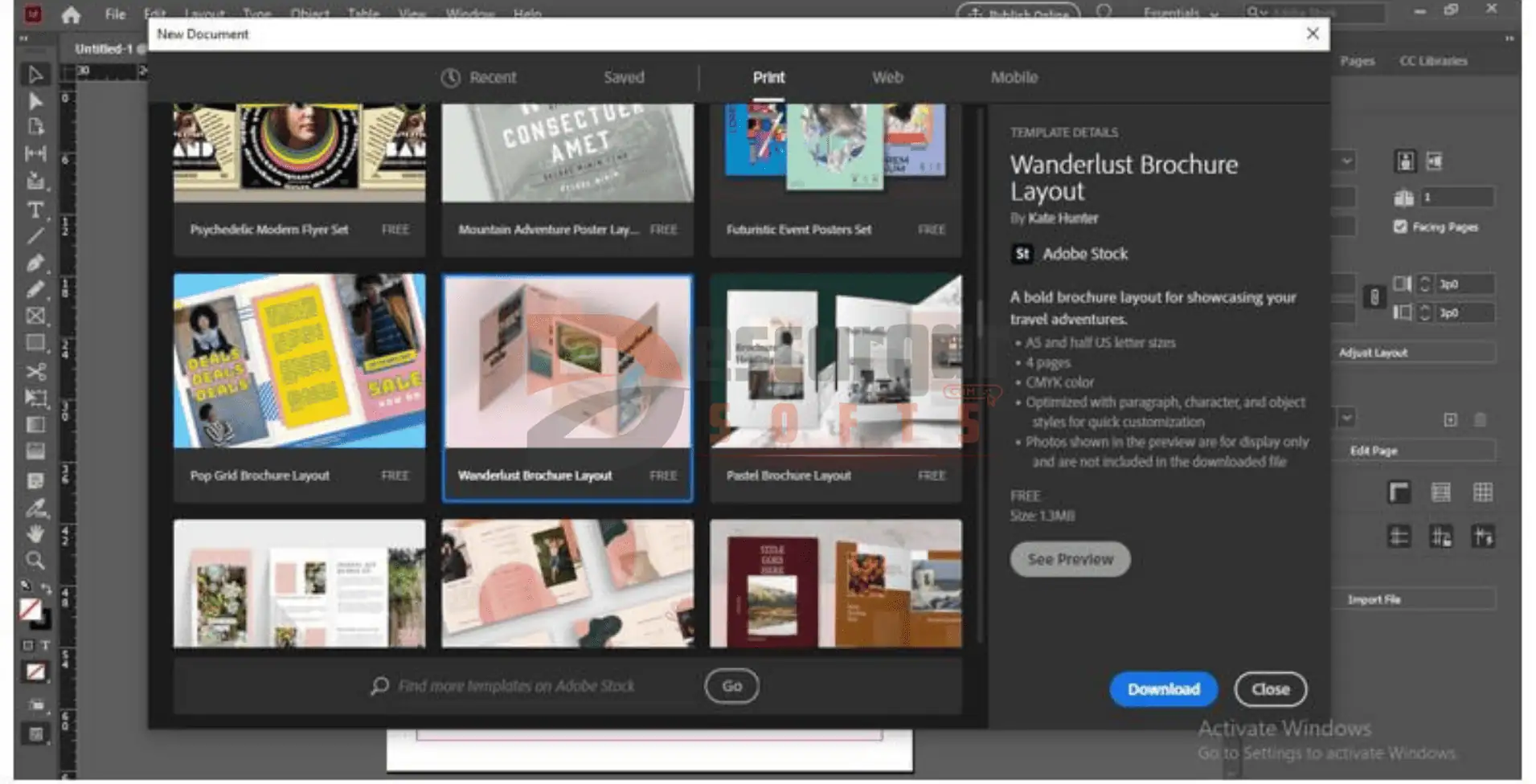Click the margin value stepper for upper 3p0
The width and height of the screenshot is (1536, 784).
pyautogui.click(x=1425, y=284)
